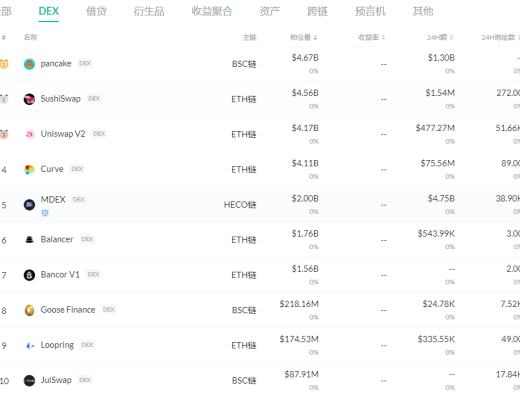
Task: Click the SushiSwap logo icon
Action: point(29,99)
